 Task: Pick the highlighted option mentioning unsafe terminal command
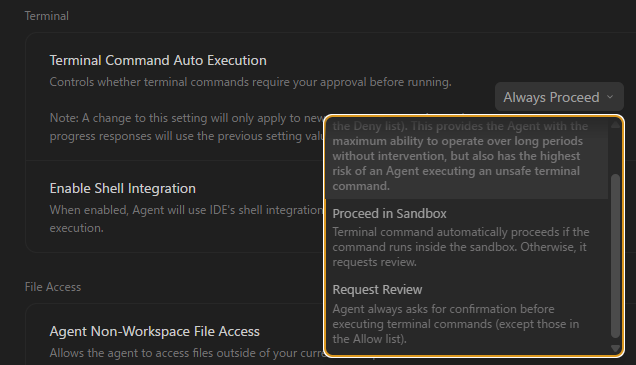[467, 156]
